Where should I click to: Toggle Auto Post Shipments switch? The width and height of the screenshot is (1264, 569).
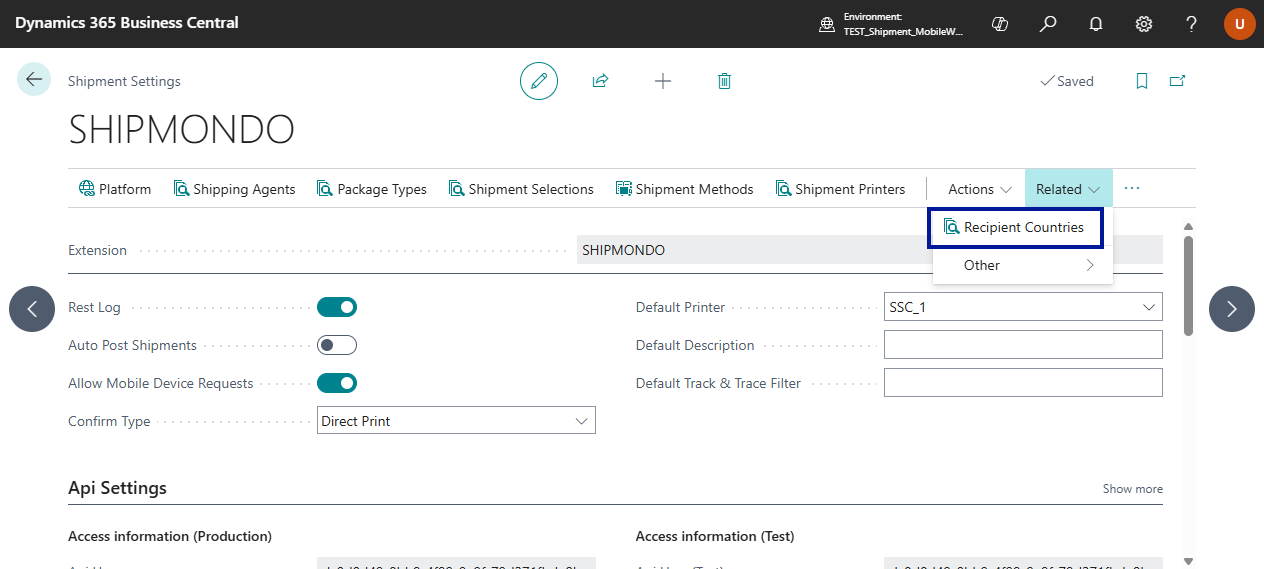pyautogui.click(x=337, y=345)
